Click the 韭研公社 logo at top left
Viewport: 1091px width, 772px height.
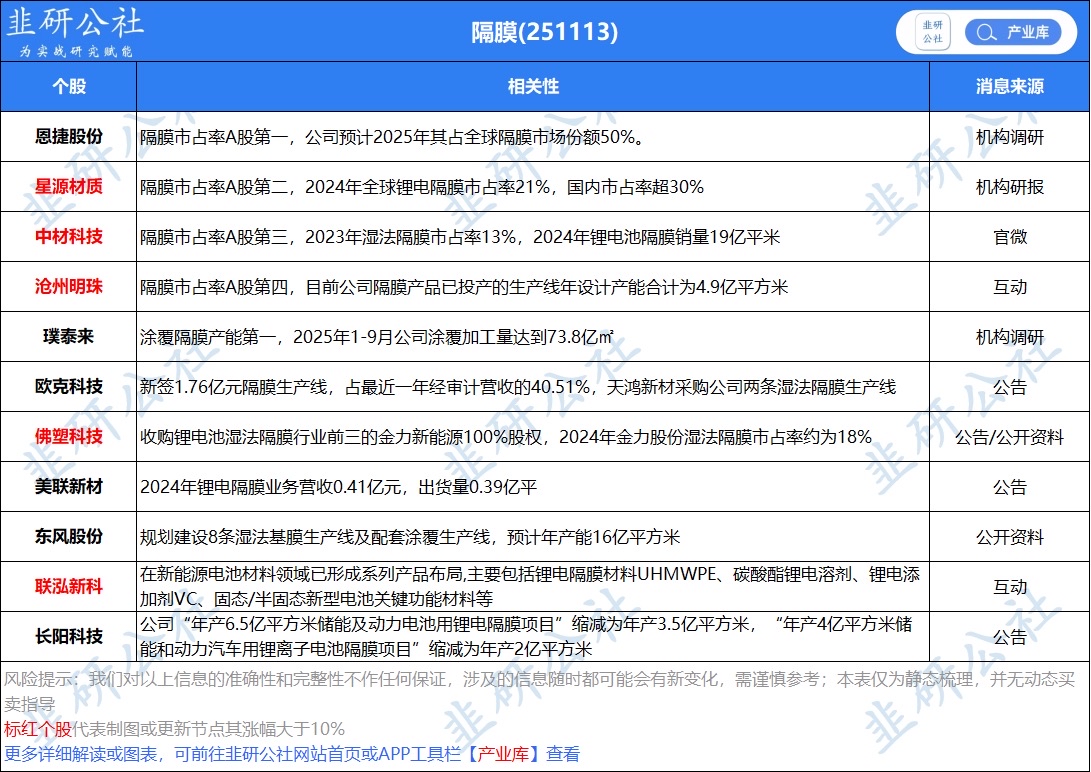(74, 22)
